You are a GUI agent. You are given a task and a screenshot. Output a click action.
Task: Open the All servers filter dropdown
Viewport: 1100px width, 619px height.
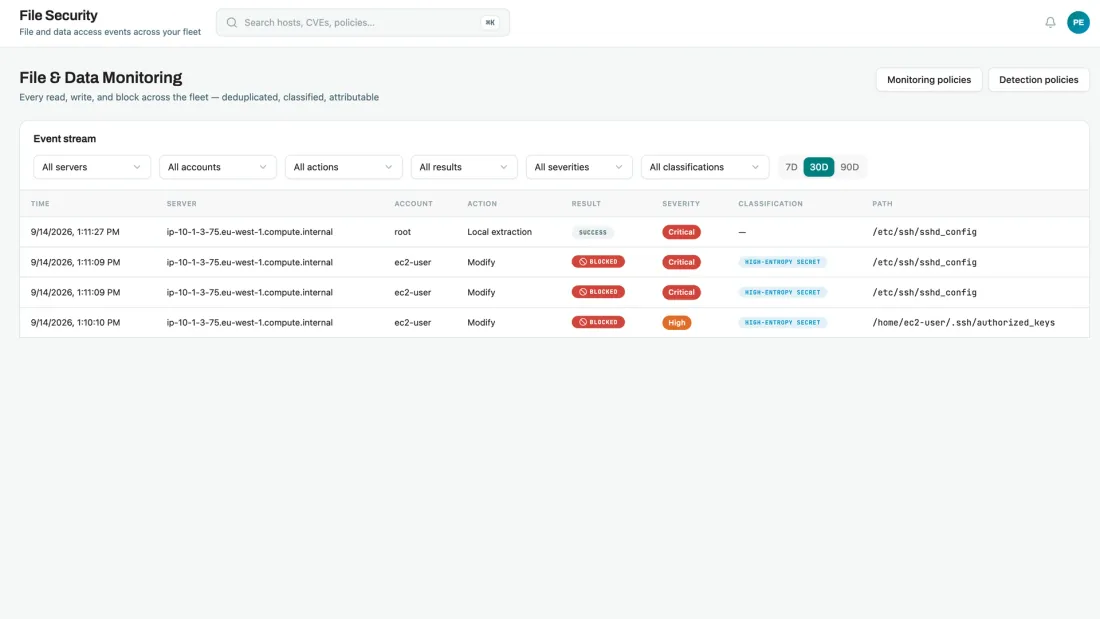(x=92, y=167)
